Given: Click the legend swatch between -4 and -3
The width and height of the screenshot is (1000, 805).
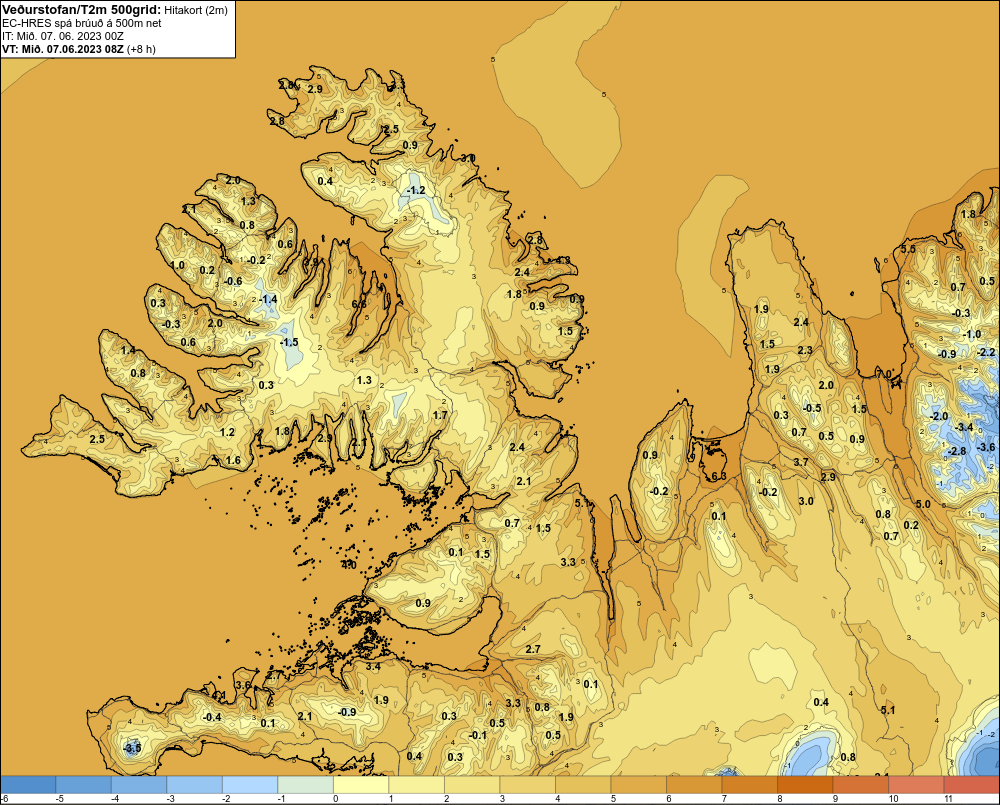Looking at the screenshot, I should pos(139,785).
